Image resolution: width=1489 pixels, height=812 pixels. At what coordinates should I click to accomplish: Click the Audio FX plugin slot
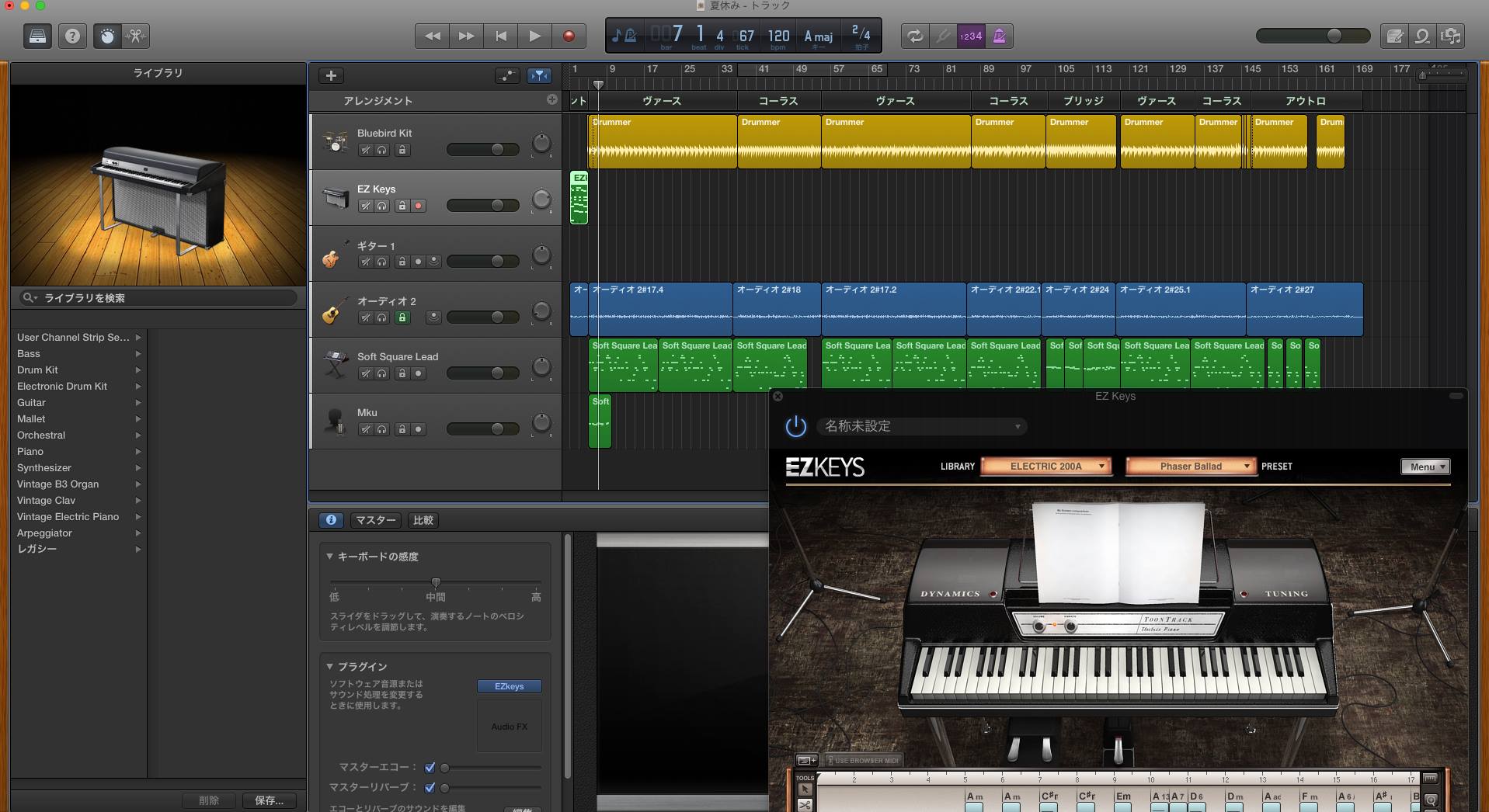509,727
